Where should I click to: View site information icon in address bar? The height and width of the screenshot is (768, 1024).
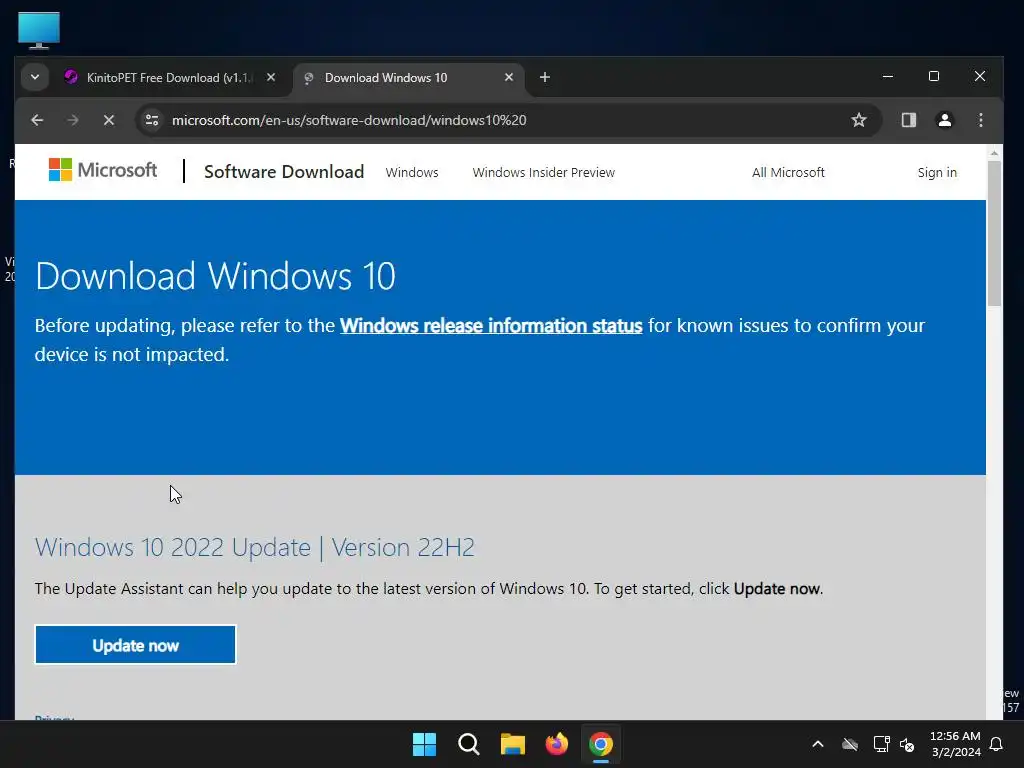(152, 120)
